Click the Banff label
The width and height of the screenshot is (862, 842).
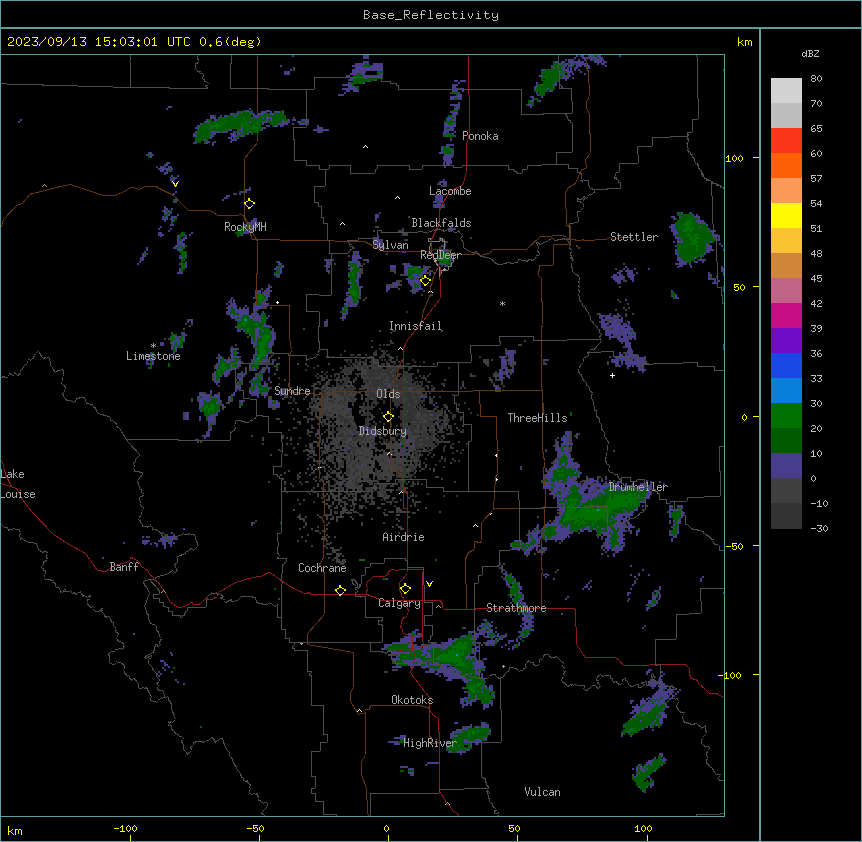click(x=124, y=567)
